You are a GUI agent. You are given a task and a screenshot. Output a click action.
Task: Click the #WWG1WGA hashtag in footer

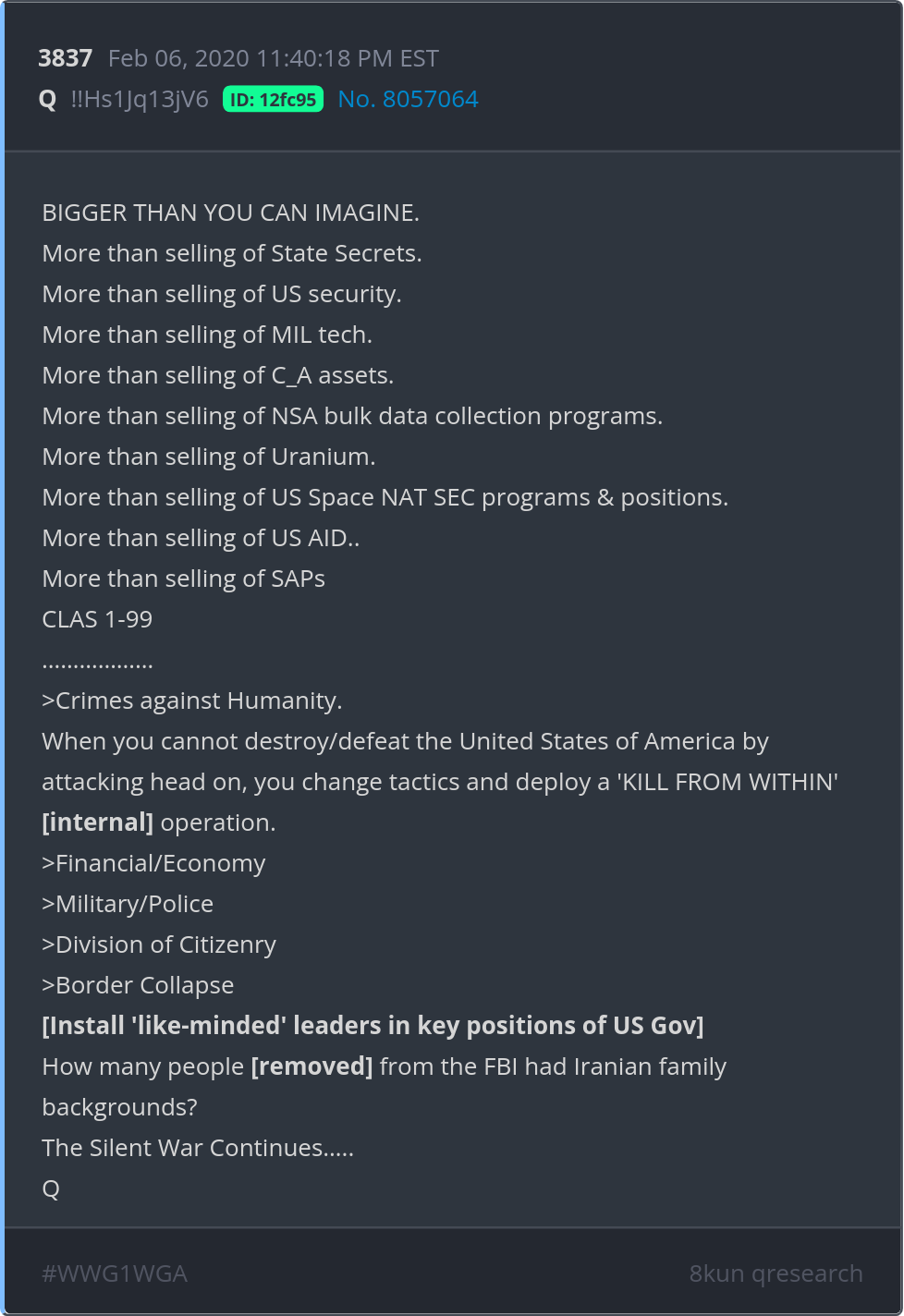[115, 1273]
